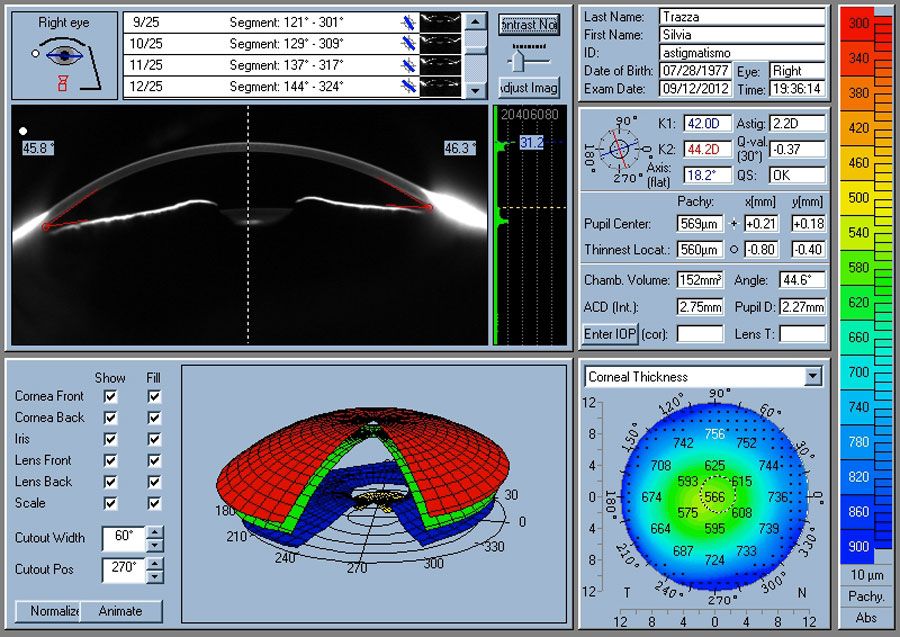Uncheck Show for Cornea Front
Viewport: 900px width, 637px height.
(111, 397)
